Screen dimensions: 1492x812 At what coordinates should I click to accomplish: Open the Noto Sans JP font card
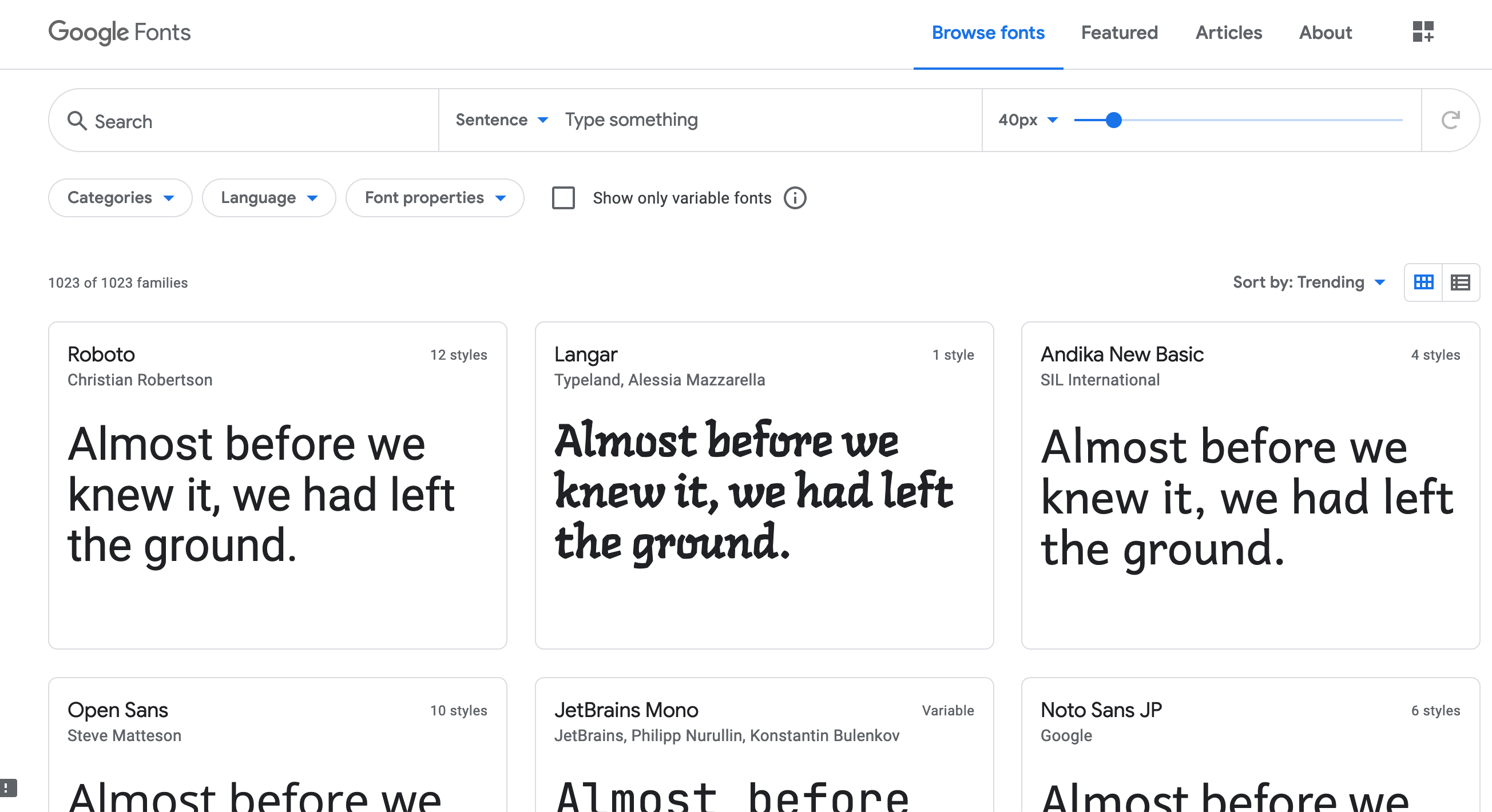[x=1251, y=745]
